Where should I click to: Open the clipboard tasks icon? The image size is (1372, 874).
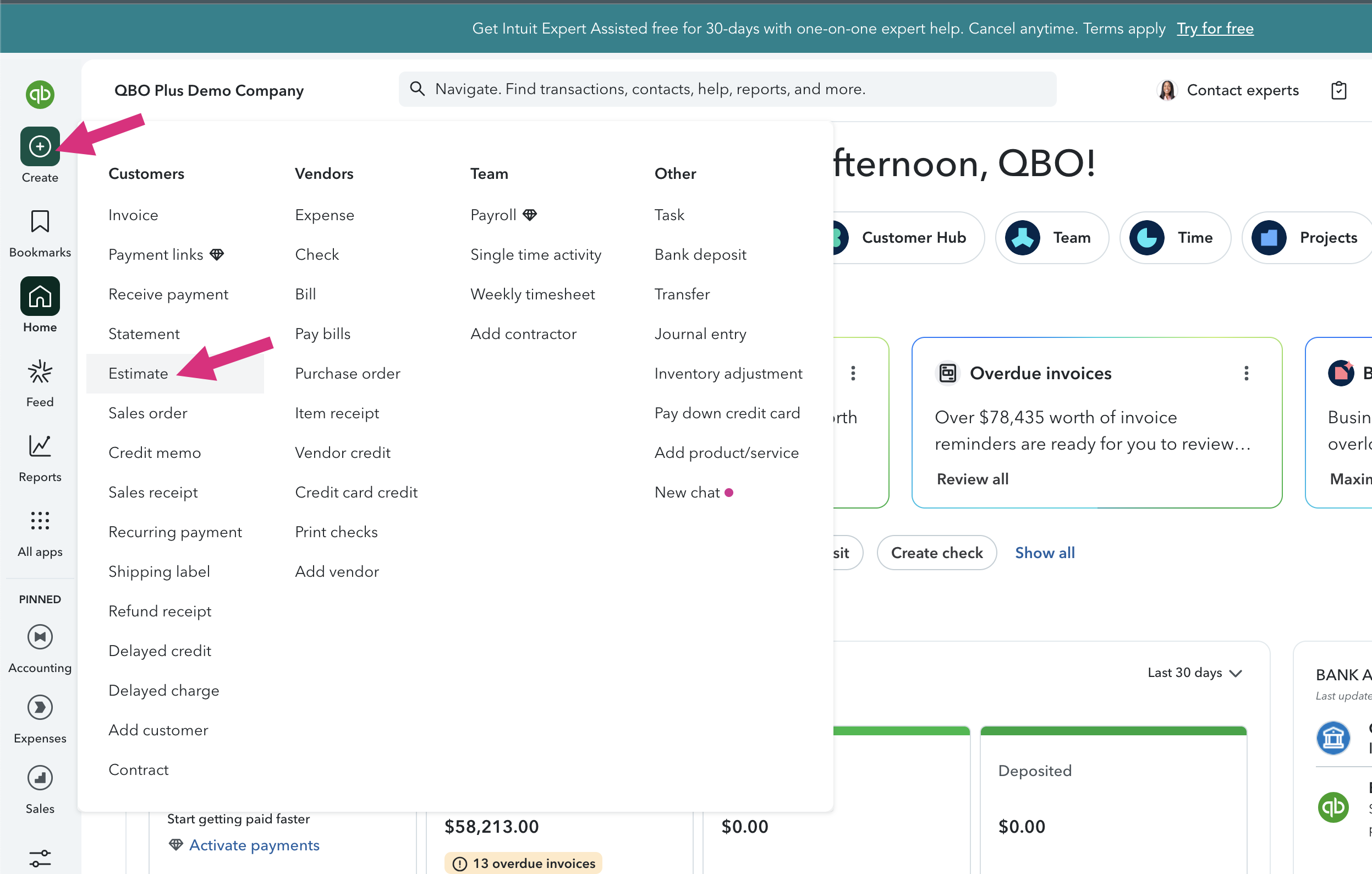1338,90
